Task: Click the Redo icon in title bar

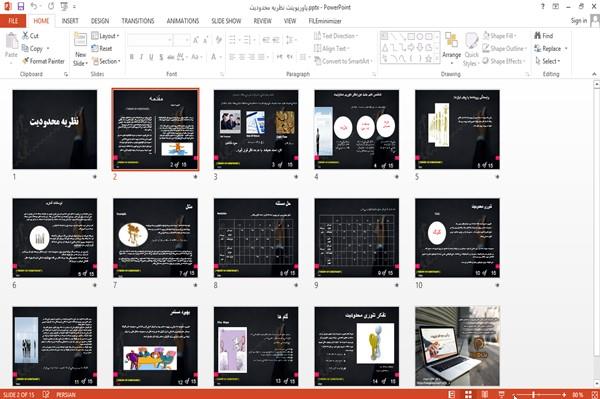Action: click(x=51, y=6)
